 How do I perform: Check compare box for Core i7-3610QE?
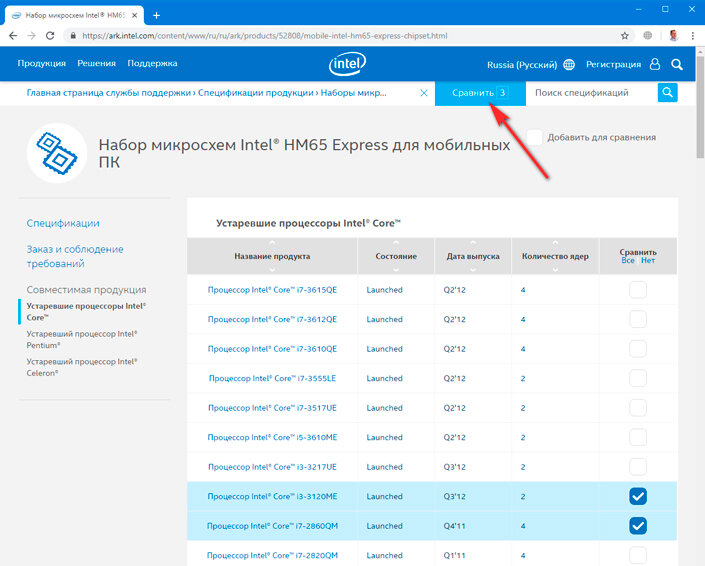point(638,349)
